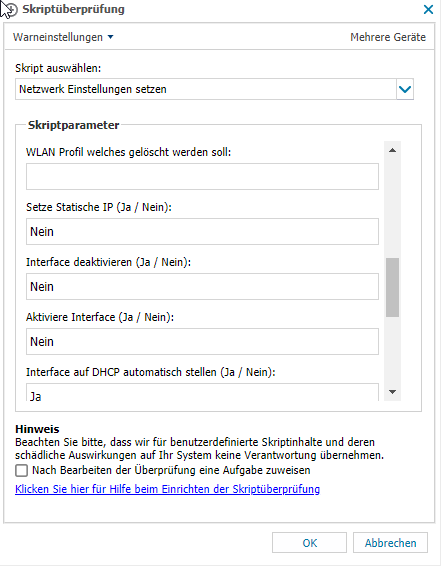Click the scrollbar track above the thumb
The height and width of the screenshot is (566, 441).
coord(393,208)
